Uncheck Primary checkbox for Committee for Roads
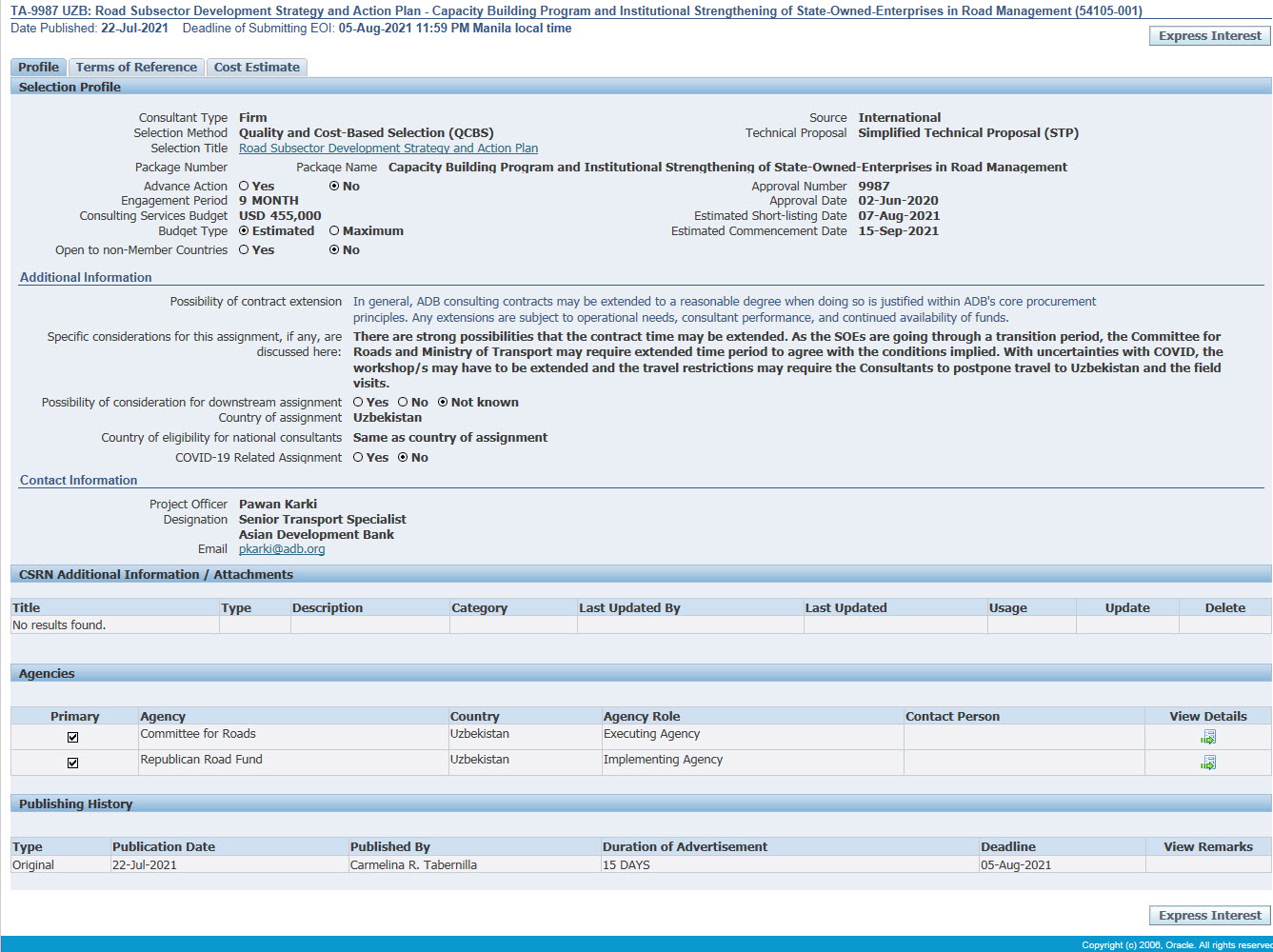This screenshot has height=952, width=1273. pyautogui.click(x=72, y=737)
